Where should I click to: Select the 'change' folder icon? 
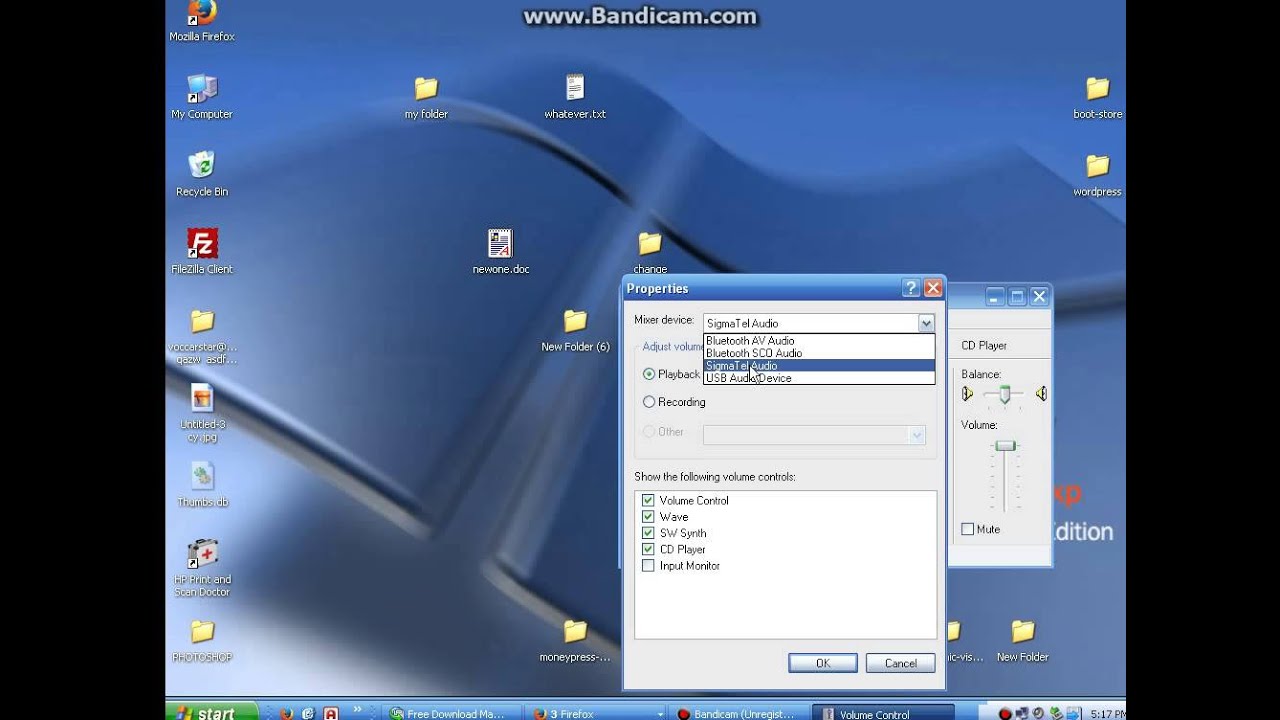(x=650, y=253)
